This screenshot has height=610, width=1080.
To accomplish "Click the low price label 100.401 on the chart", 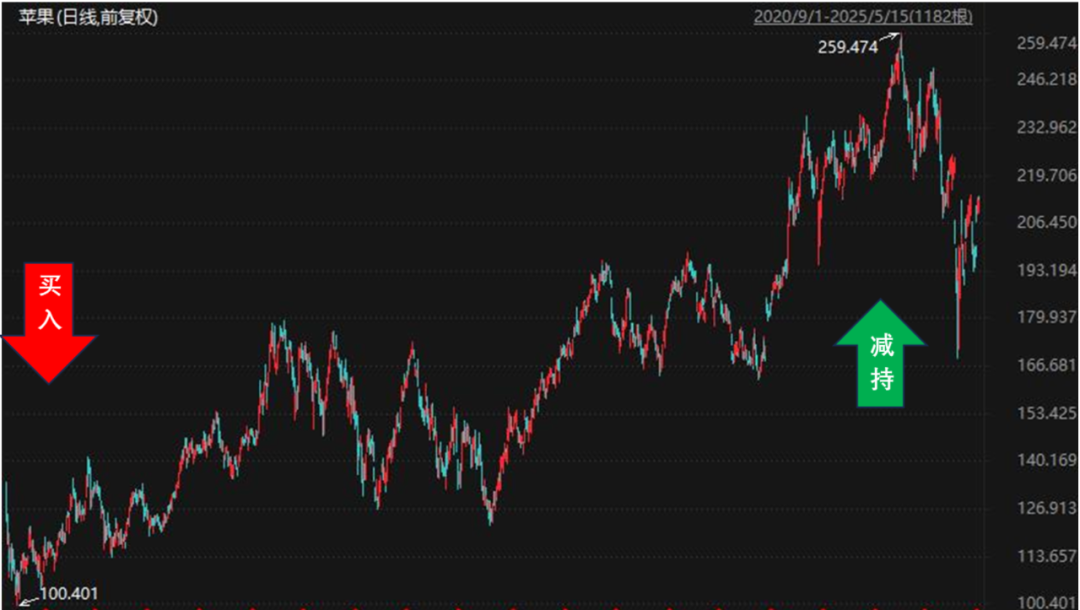I will pos(69,593).
